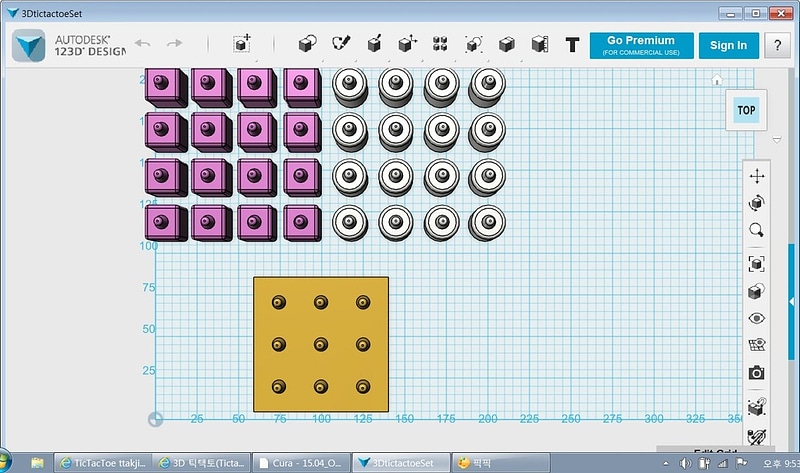
Task: Undo the last action
Action: tap(142, 43)
